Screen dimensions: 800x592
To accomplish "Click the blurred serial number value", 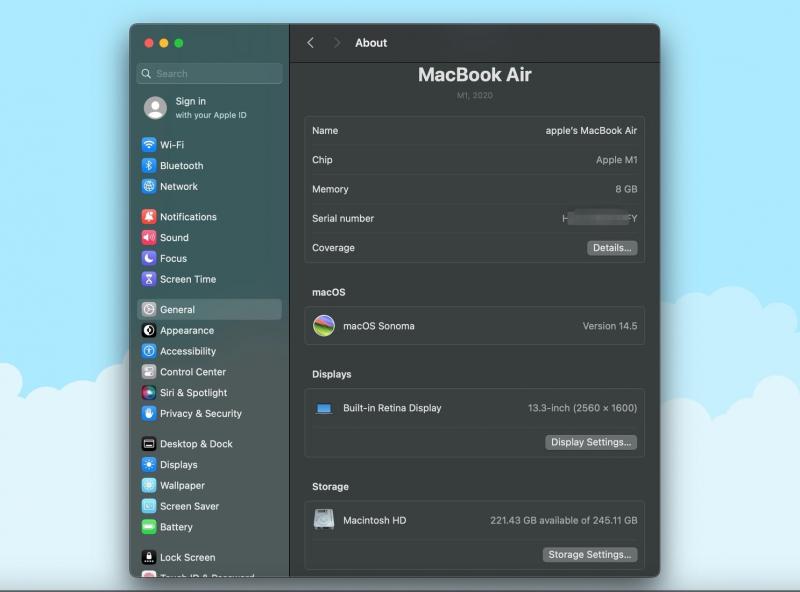I will [599, 218].
